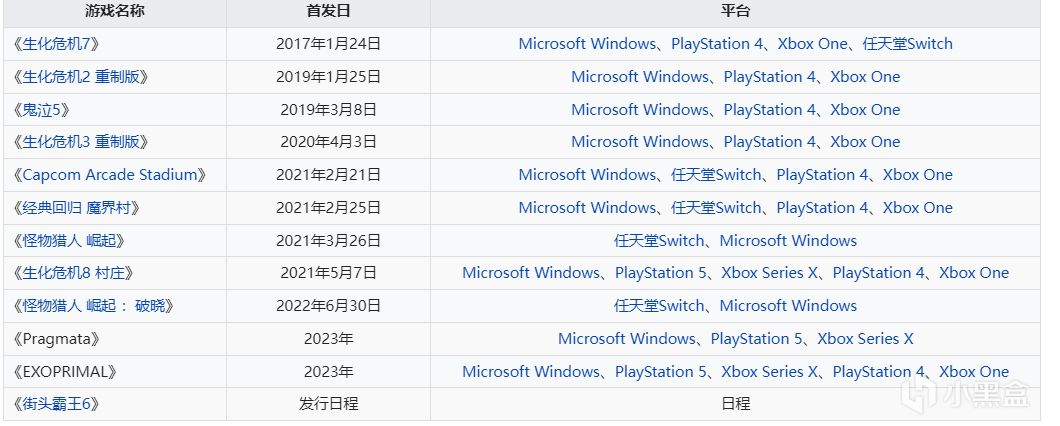1060x426 pixels.
Task: Click Microsoft Windows in the 怪物猎人 崛起：破晓 row
Action: coord(788,306)
